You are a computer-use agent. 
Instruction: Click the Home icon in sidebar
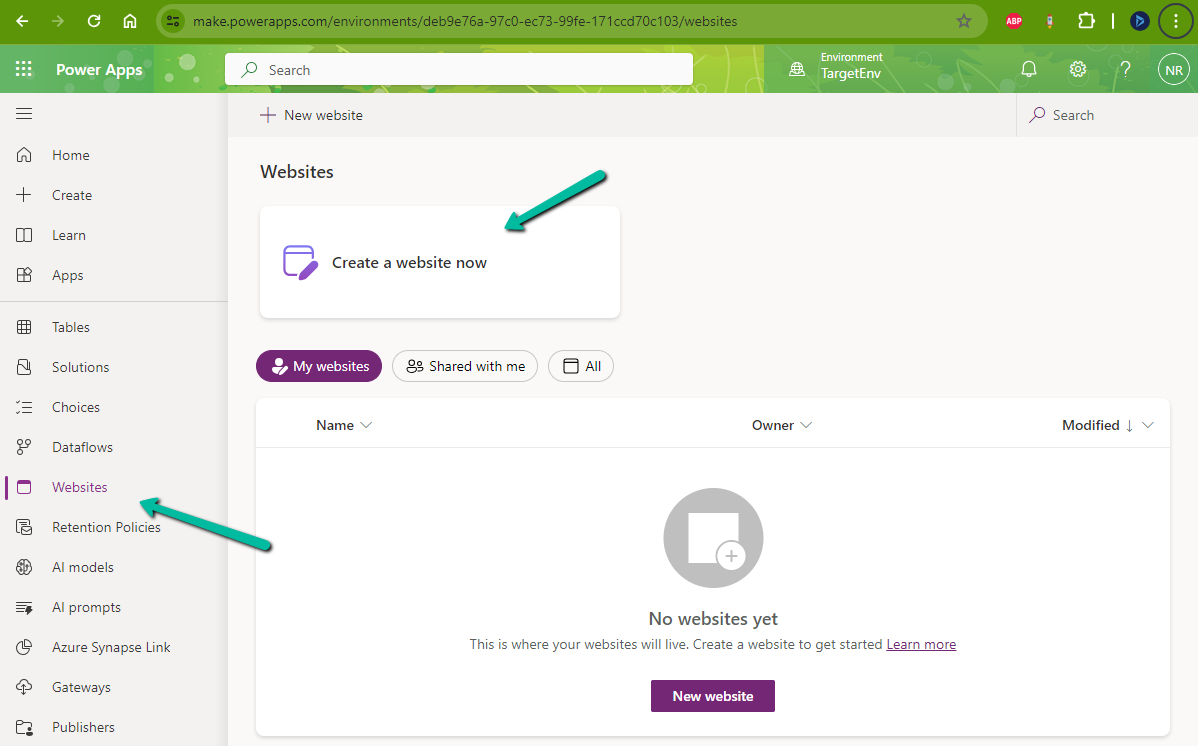[x=24, y=155]
